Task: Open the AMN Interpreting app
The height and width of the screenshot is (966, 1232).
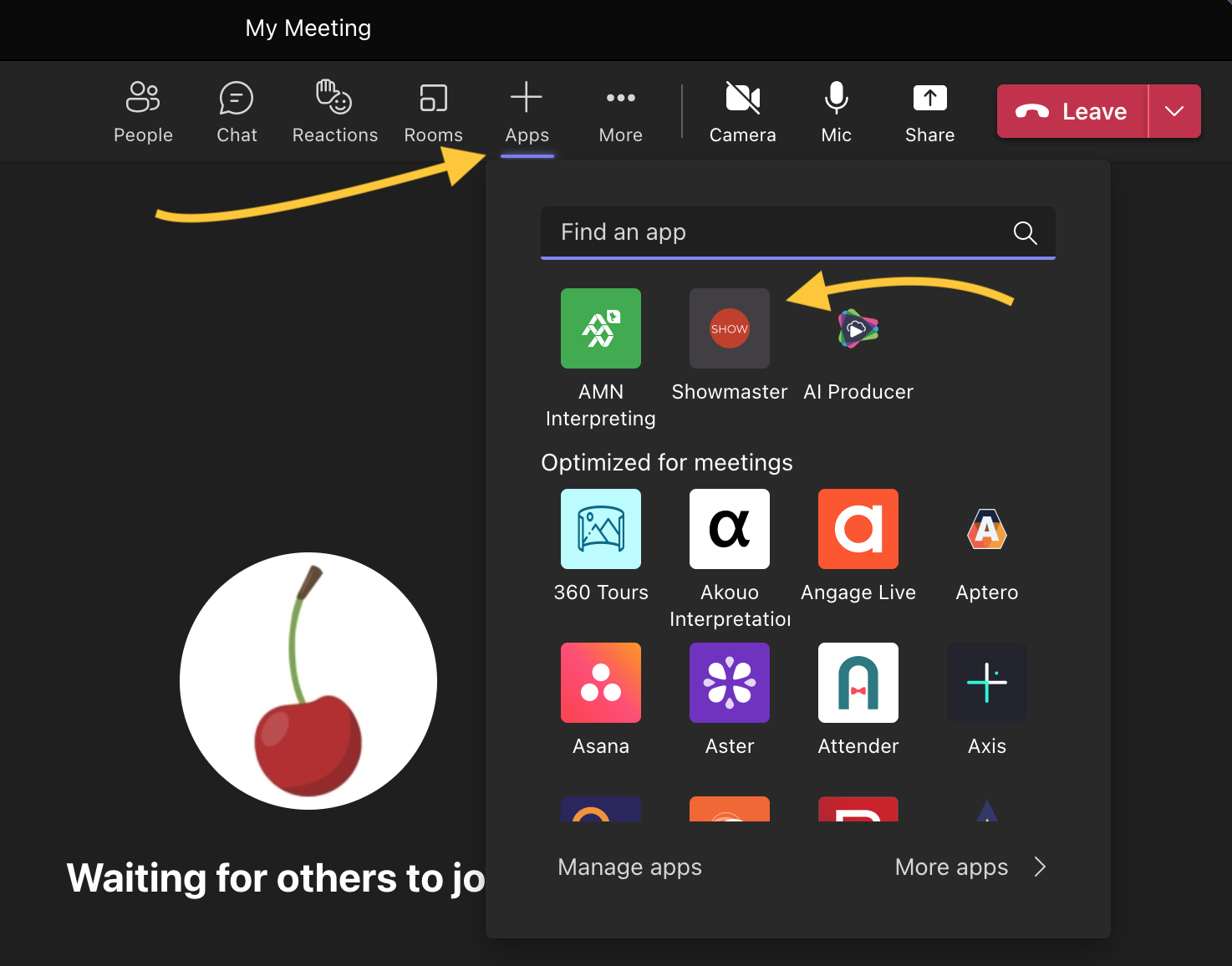Action: [600, 328]
